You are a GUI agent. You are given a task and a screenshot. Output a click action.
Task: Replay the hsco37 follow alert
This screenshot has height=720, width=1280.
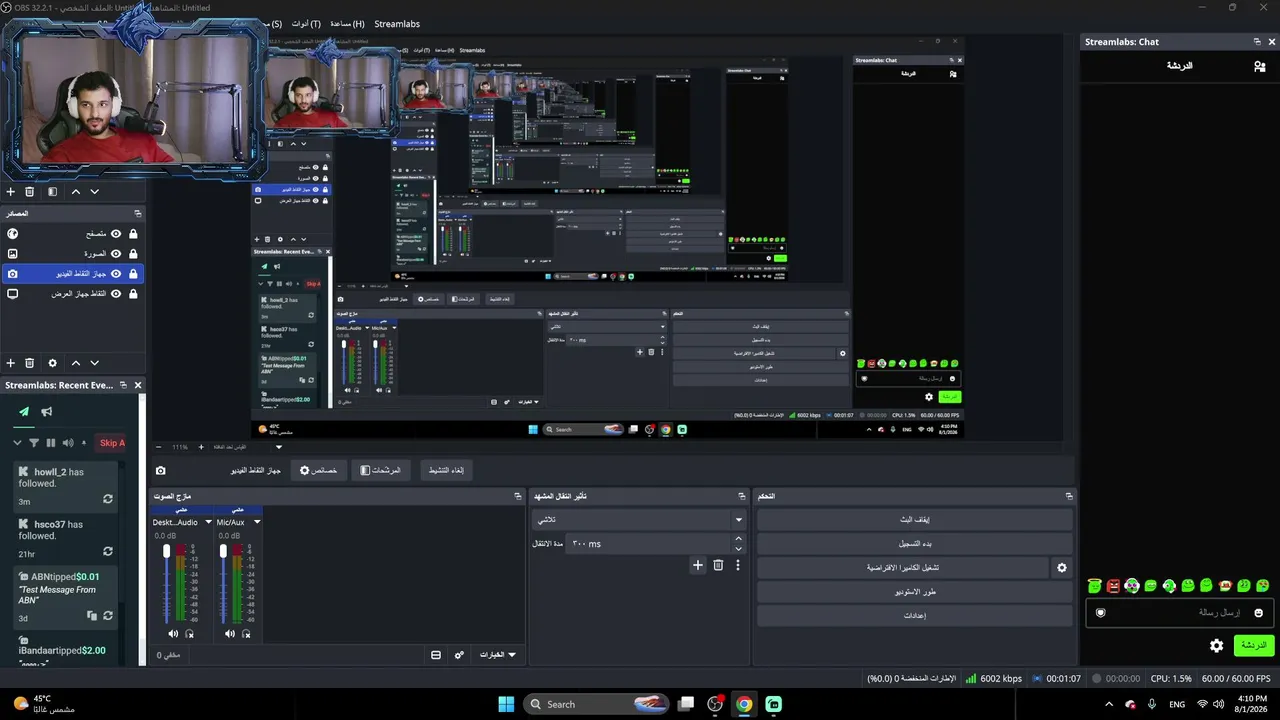pos(108,551)
